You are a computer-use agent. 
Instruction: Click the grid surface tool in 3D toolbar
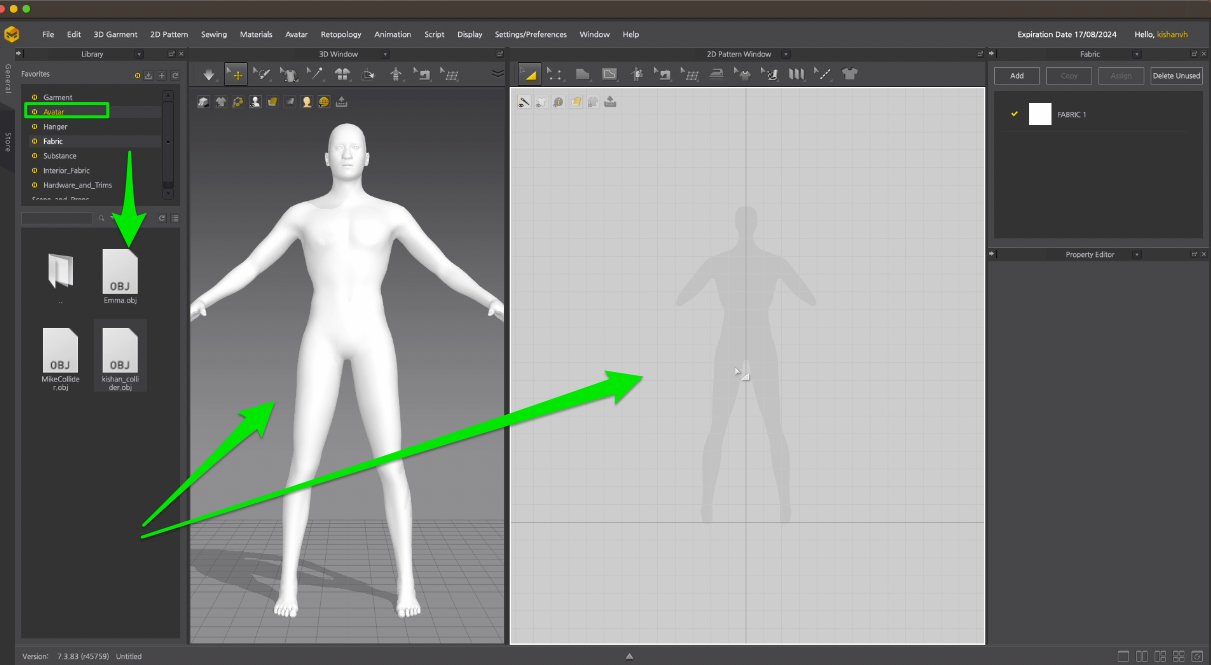pyautogui.click(x=451, y=74)
